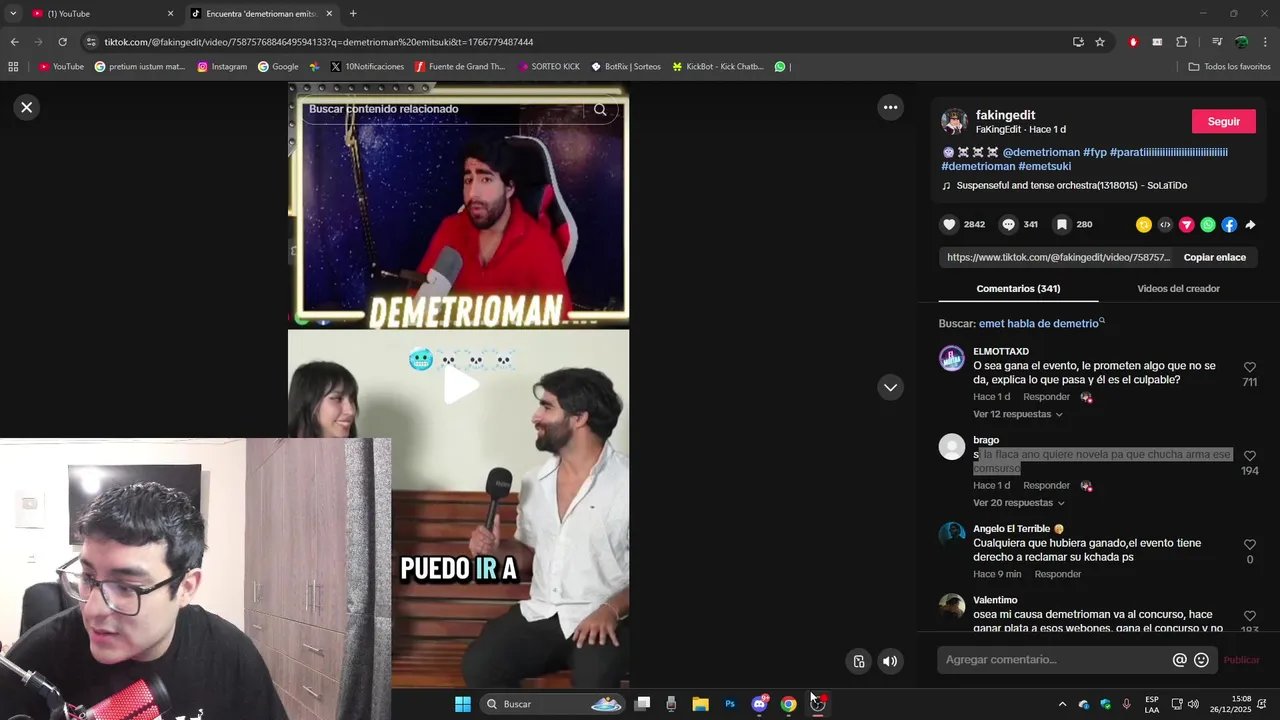Image resolution: width=1280 pixels, height=720 pixels.
Task: Open more share options arrow
Action: 1250,225
